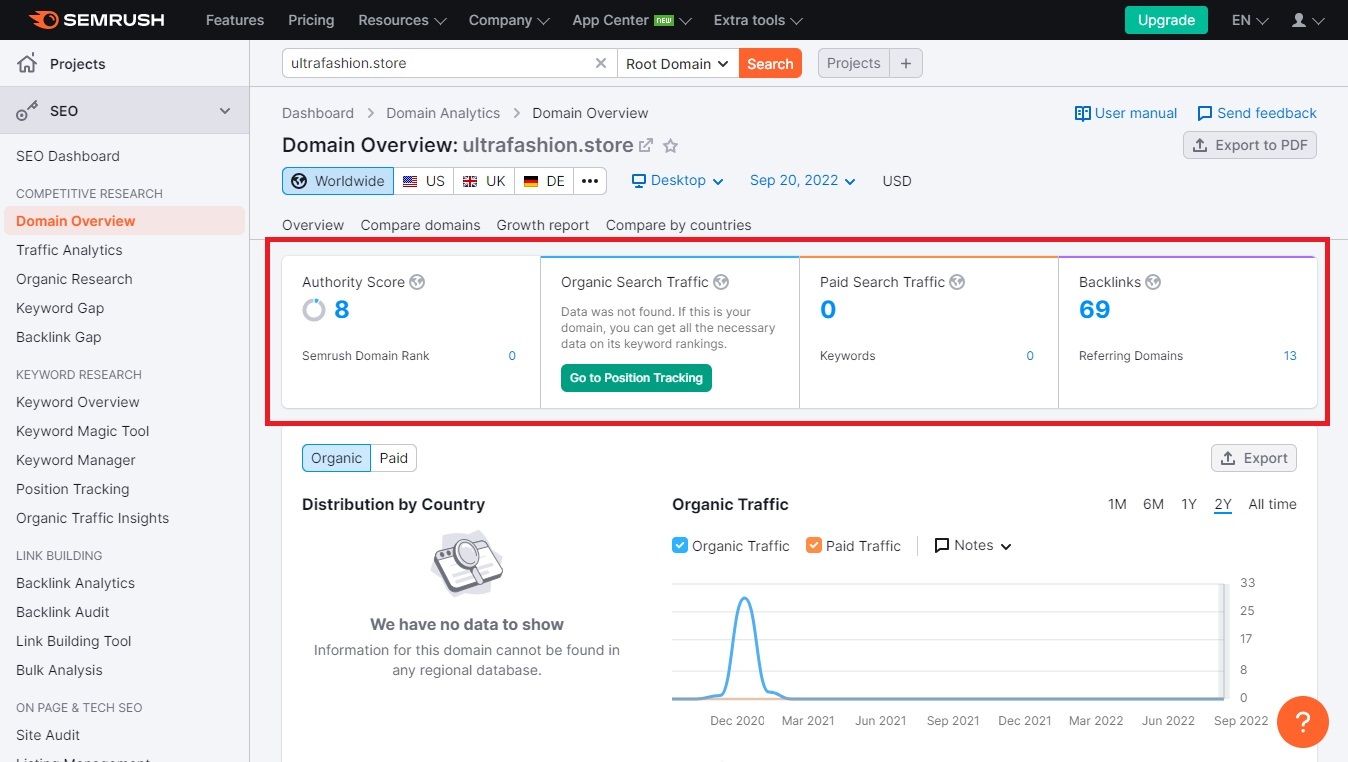This screenshot has height=762, width=1348.
Task: Click the Export to PDF button
Action: [x=1250, y=145]
